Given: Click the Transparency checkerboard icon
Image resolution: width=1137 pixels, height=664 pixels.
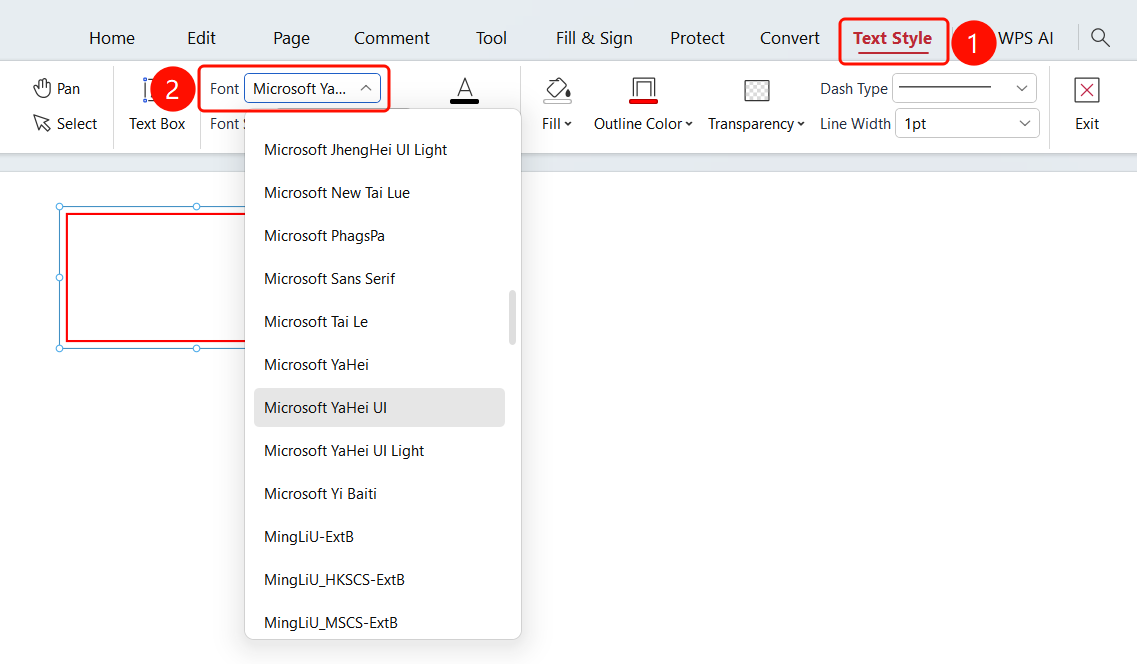Looking at the screenshot, I should tap(756, 90).
